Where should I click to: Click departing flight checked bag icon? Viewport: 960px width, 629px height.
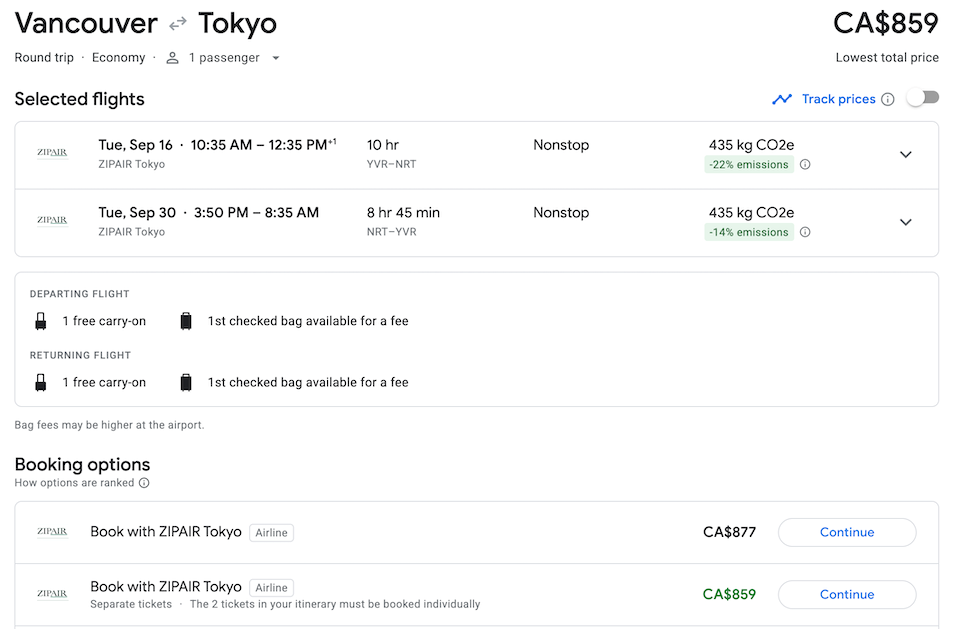point(186,321)
